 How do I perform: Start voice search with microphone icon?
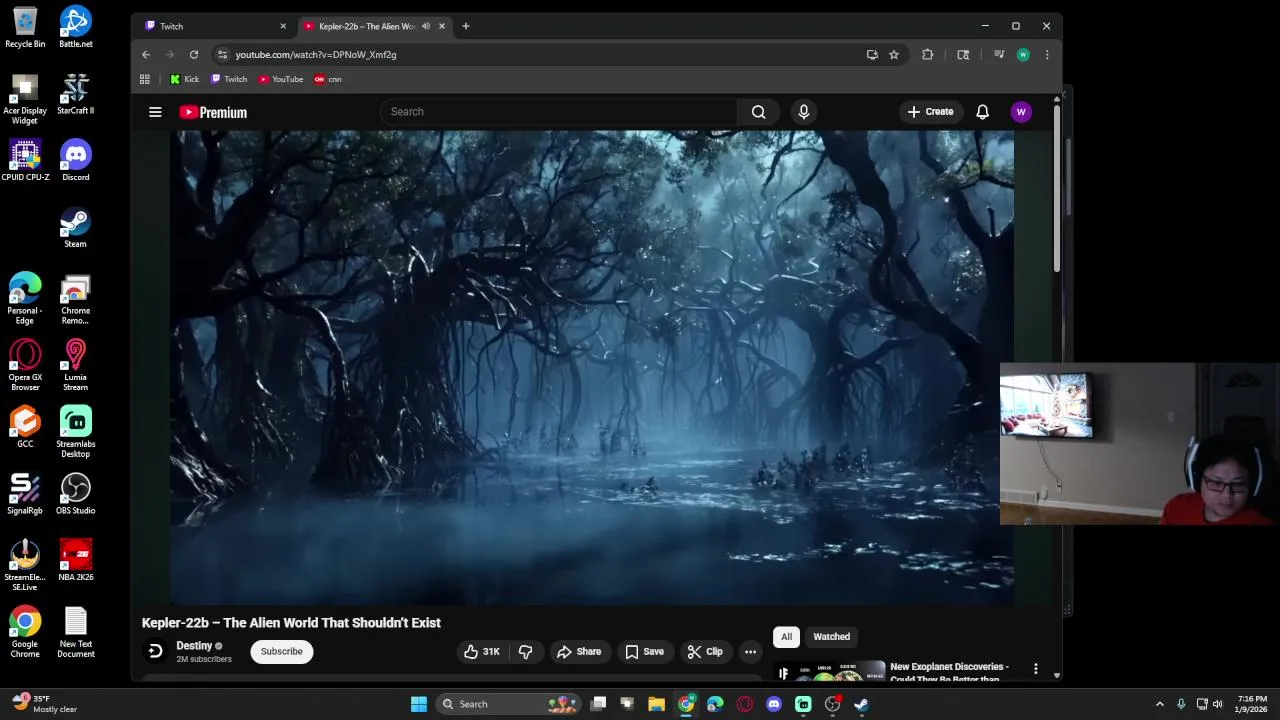803,112
